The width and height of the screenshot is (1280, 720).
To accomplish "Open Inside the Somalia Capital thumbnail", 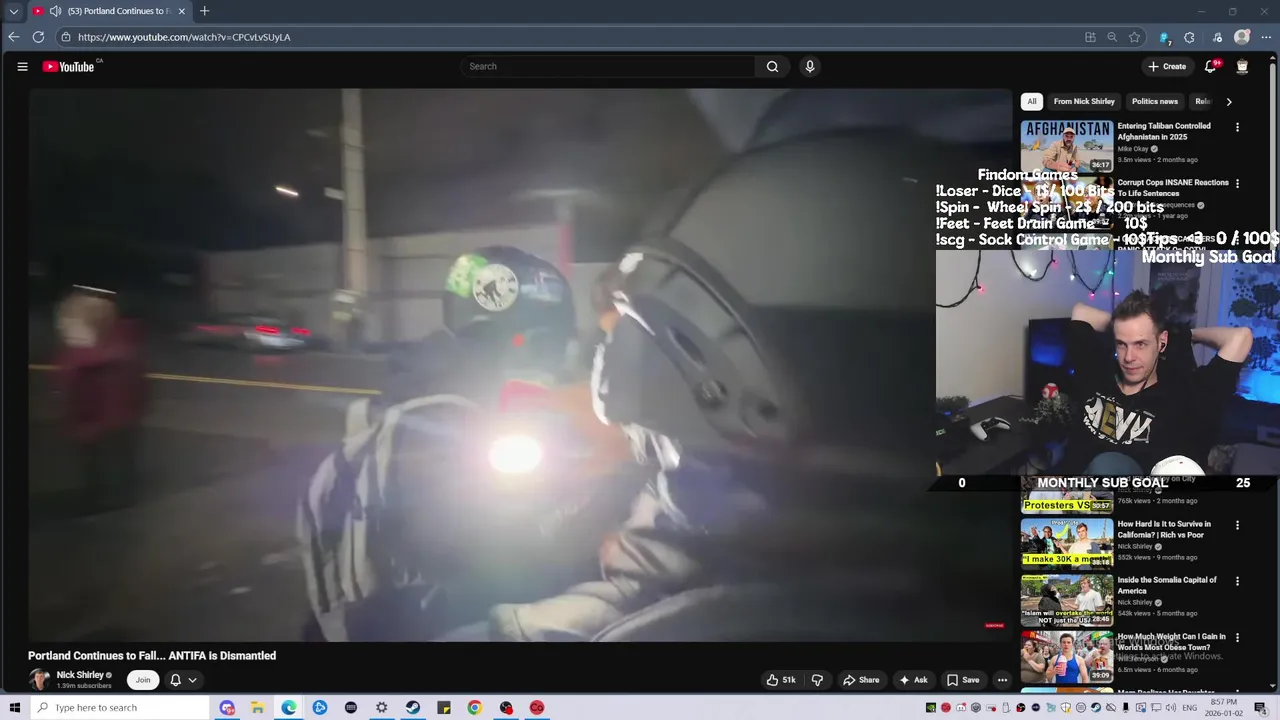I will point(1066,599).
